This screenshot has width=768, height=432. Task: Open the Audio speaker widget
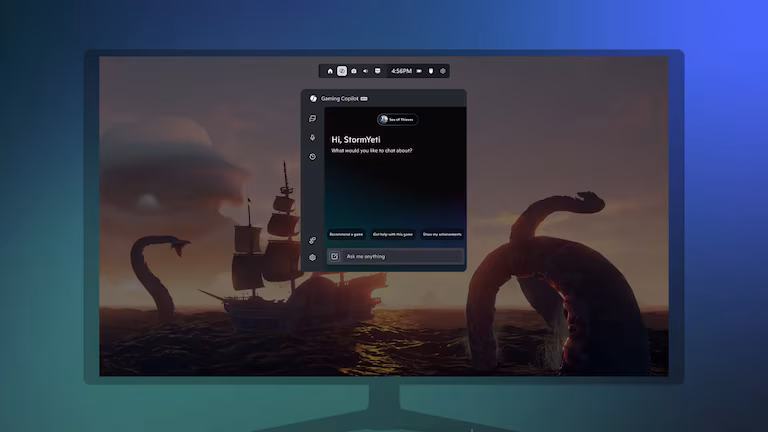[x=365, y=71]
